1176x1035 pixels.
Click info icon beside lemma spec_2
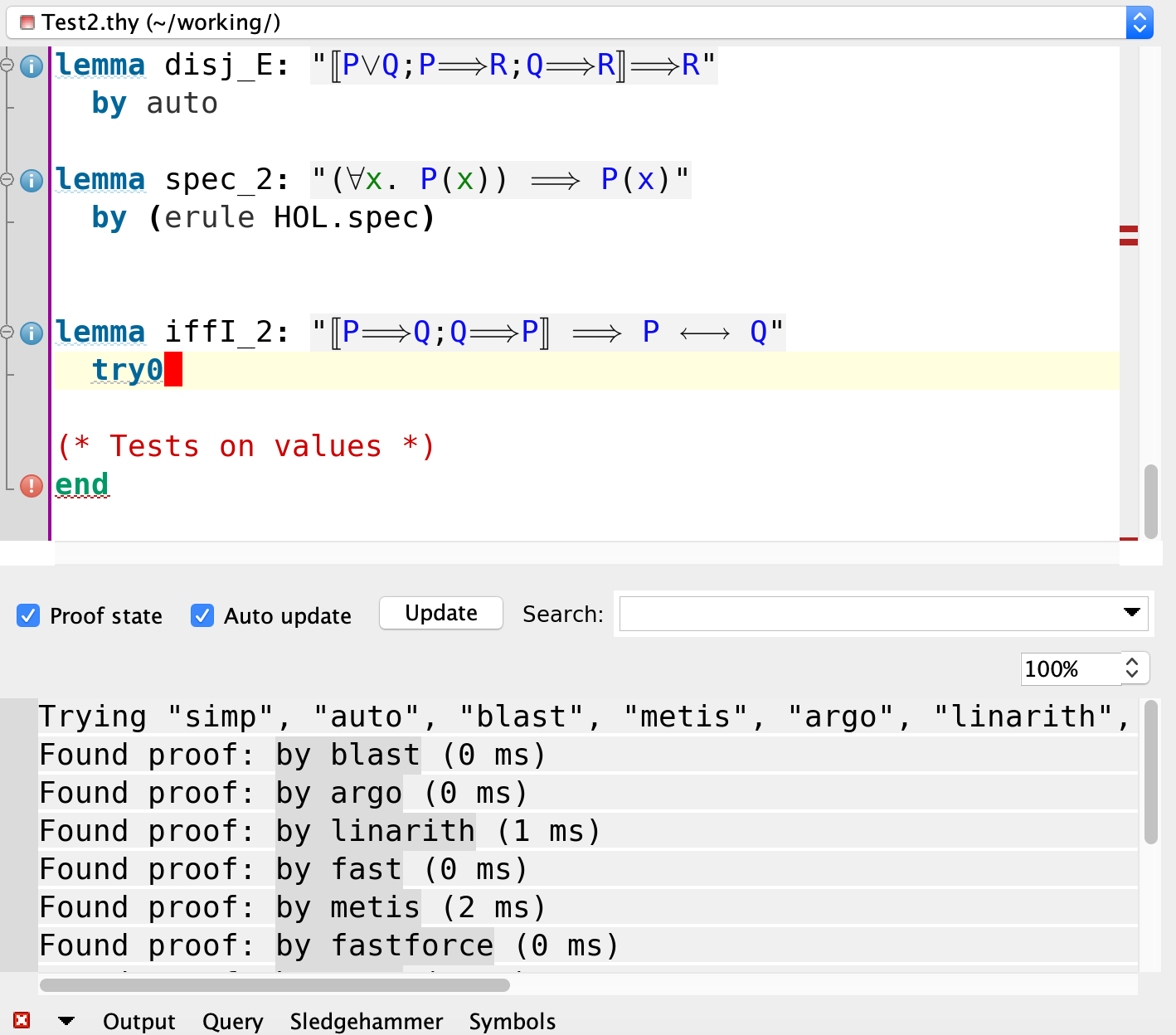32,180
